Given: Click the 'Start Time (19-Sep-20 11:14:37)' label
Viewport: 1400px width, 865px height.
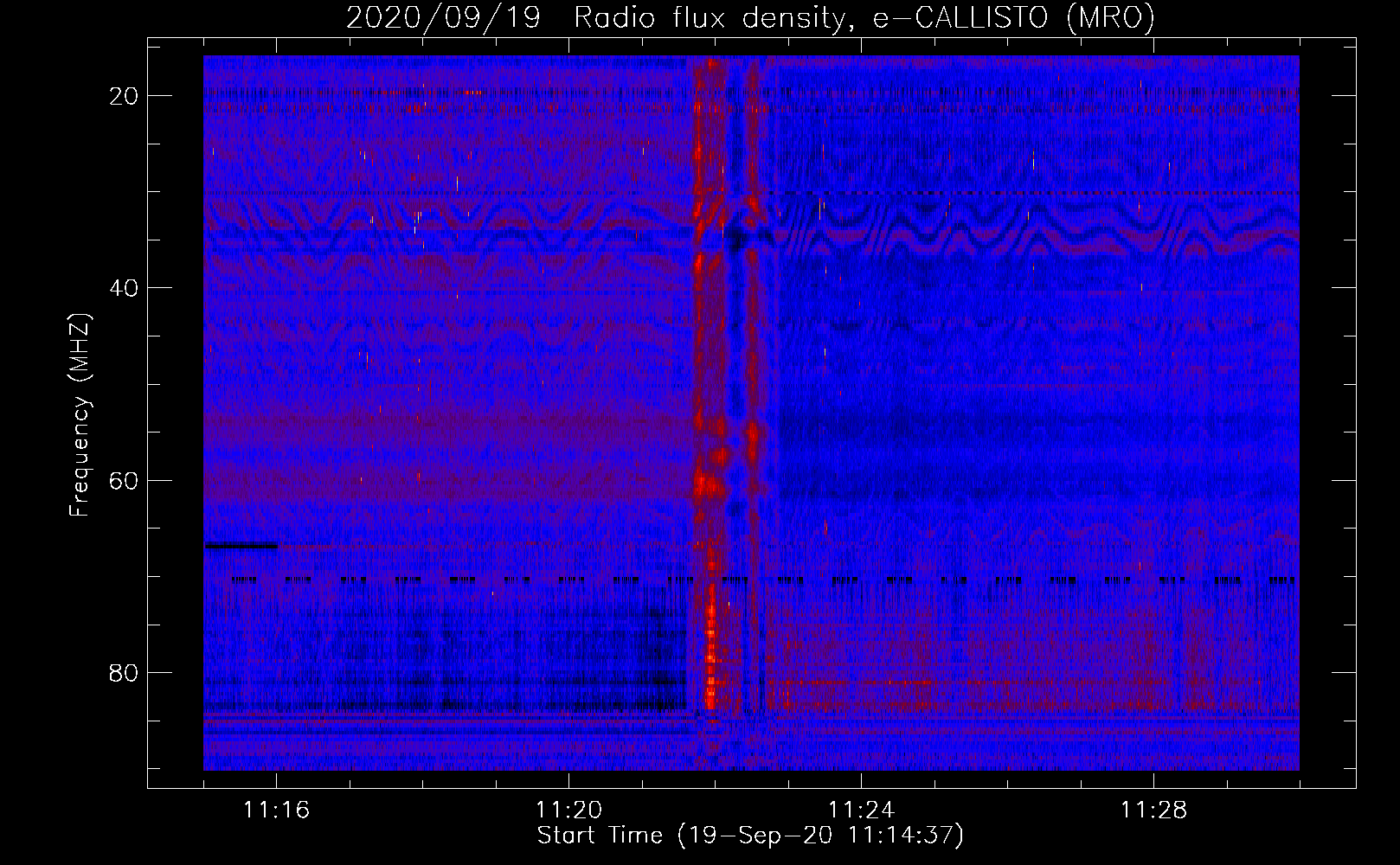Looking at the screenshot, I should (750, 836).
